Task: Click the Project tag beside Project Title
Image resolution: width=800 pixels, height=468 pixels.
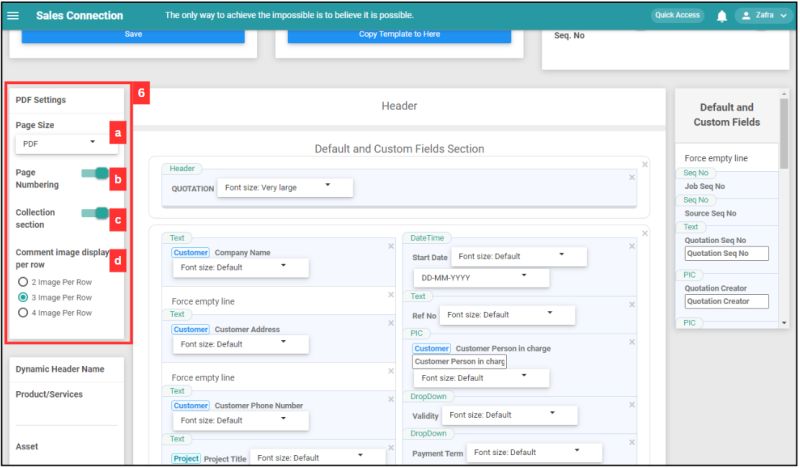Action: click(186, 458)
